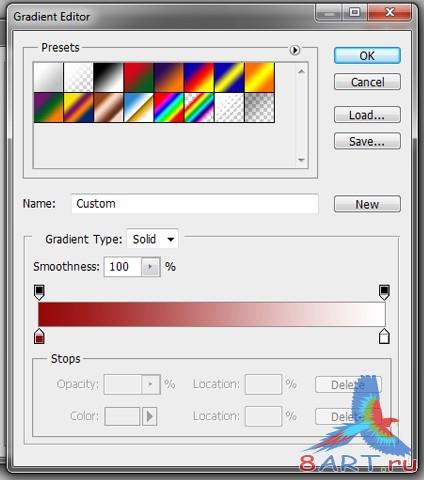Click the Name field containing Custom

195,203
